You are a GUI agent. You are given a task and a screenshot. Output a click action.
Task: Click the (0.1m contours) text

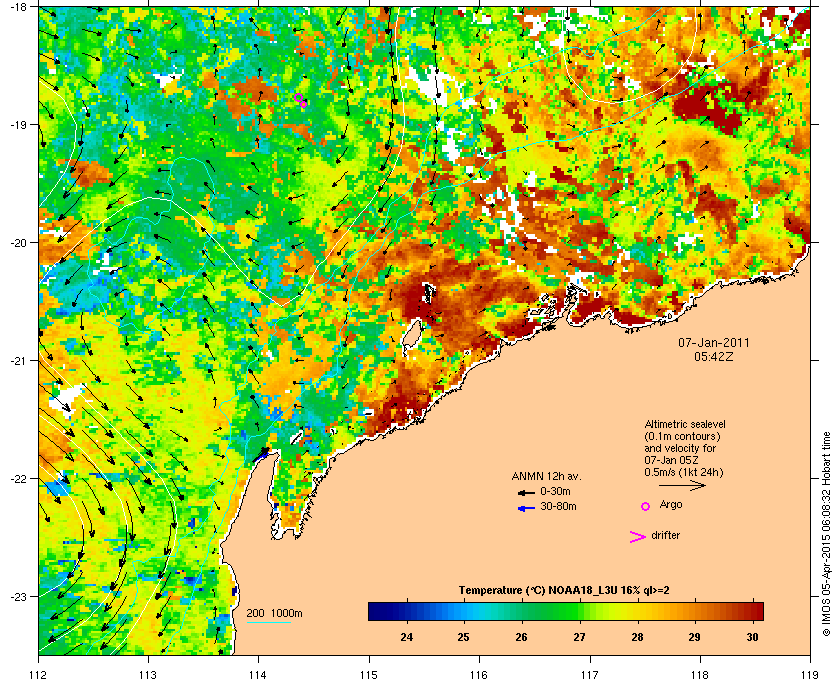[682, 436]
